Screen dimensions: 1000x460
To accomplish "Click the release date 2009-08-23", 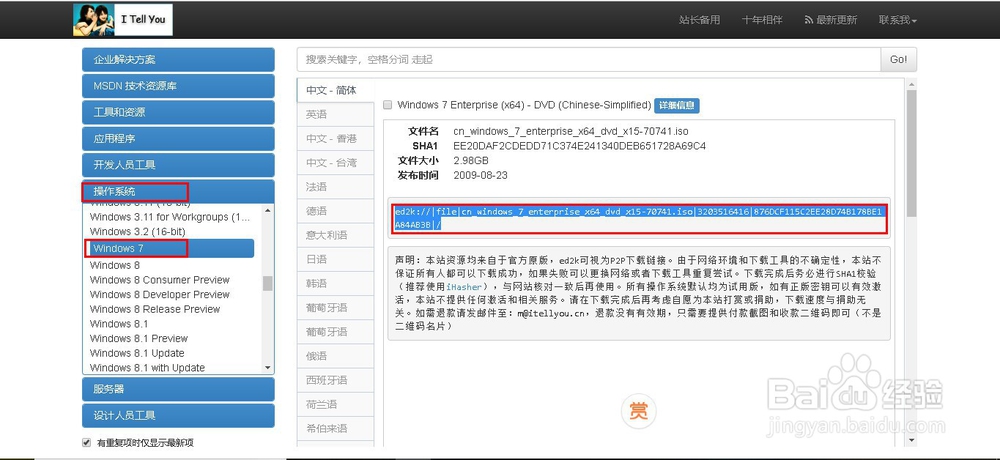I will point(480,175).
